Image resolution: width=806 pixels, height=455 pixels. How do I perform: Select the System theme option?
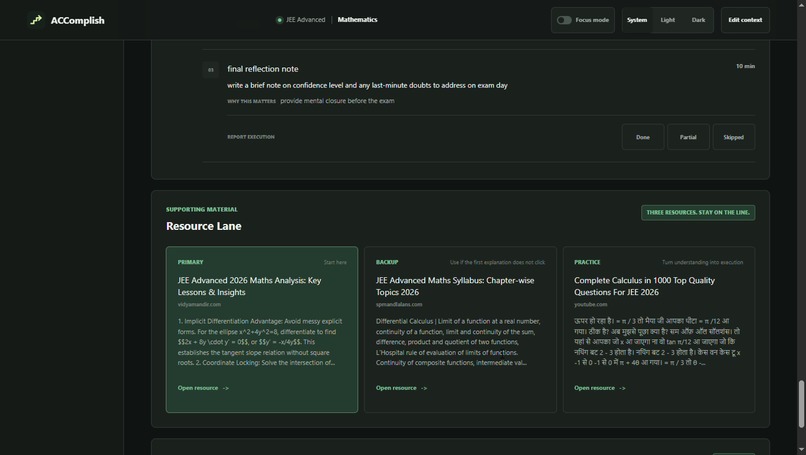point(636,20)
